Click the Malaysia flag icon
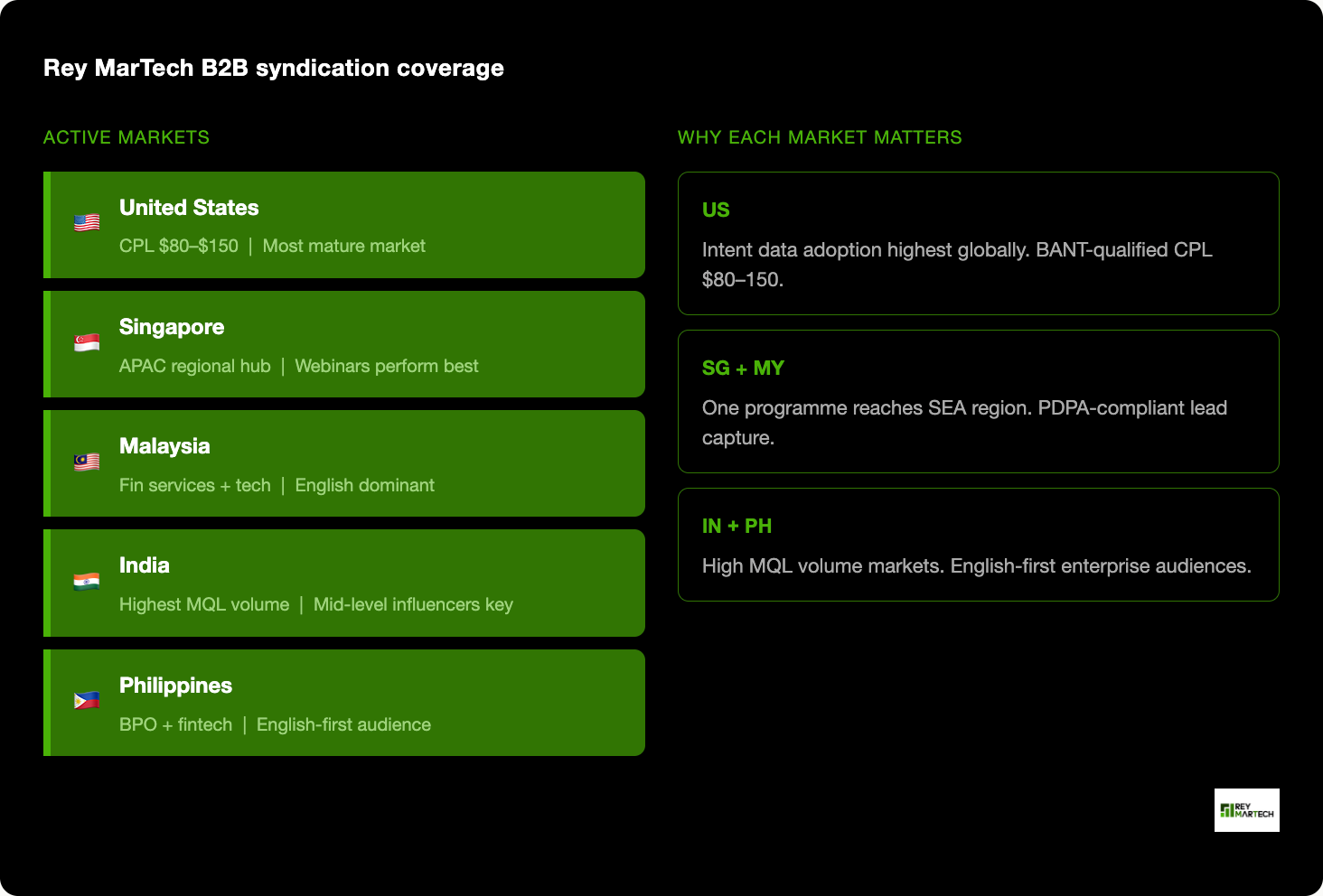The width and height of the screenshot is (1323, 896). [87, 462]
